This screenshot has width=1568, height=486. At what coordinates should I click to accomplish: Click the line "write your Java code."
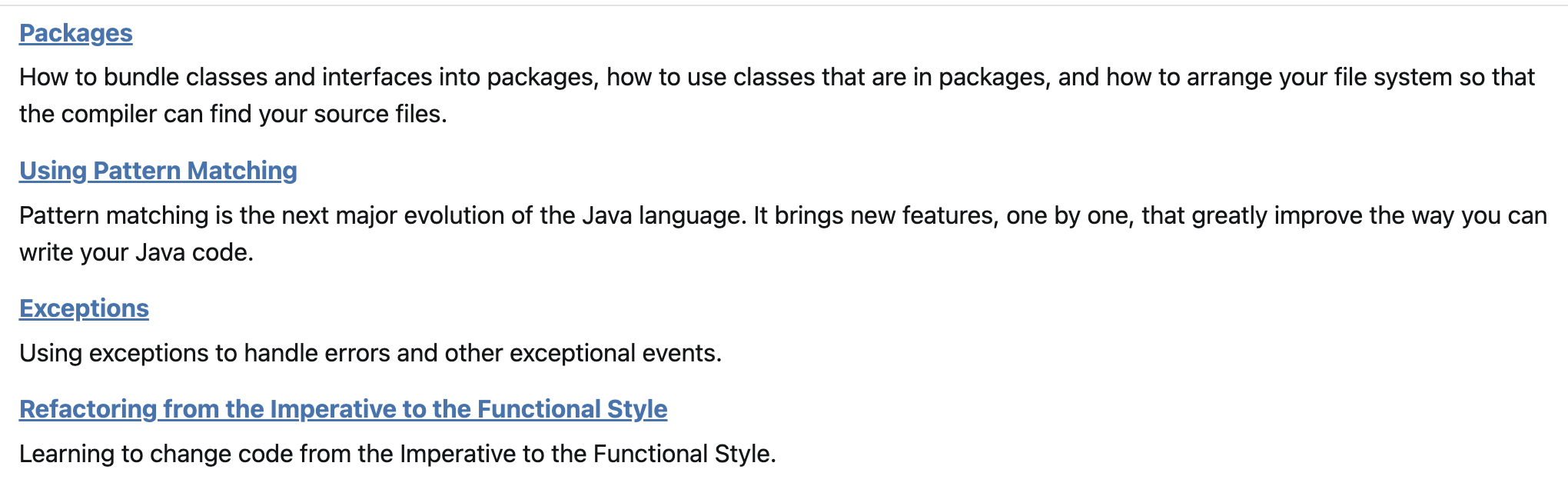(136, 252)
